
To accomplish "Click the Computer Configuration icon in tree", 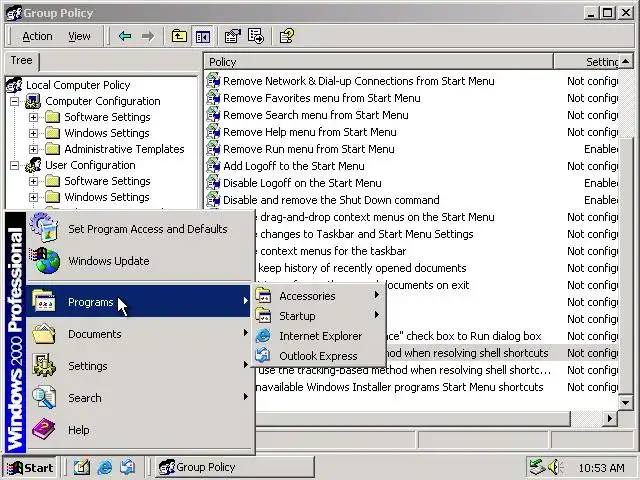I will [33, 101].
